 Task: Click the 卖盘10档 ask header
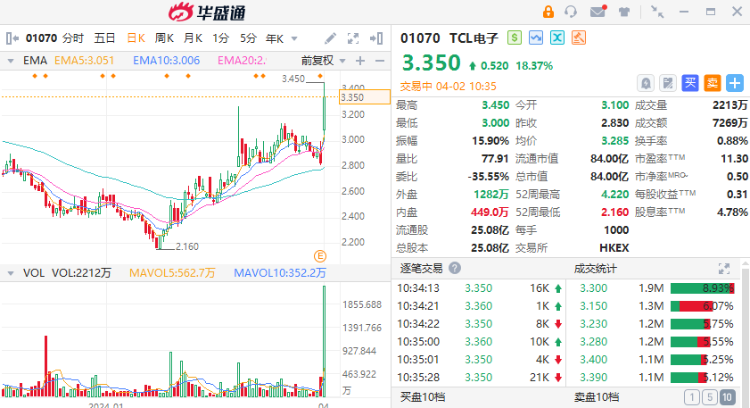(x=596, y=397)
